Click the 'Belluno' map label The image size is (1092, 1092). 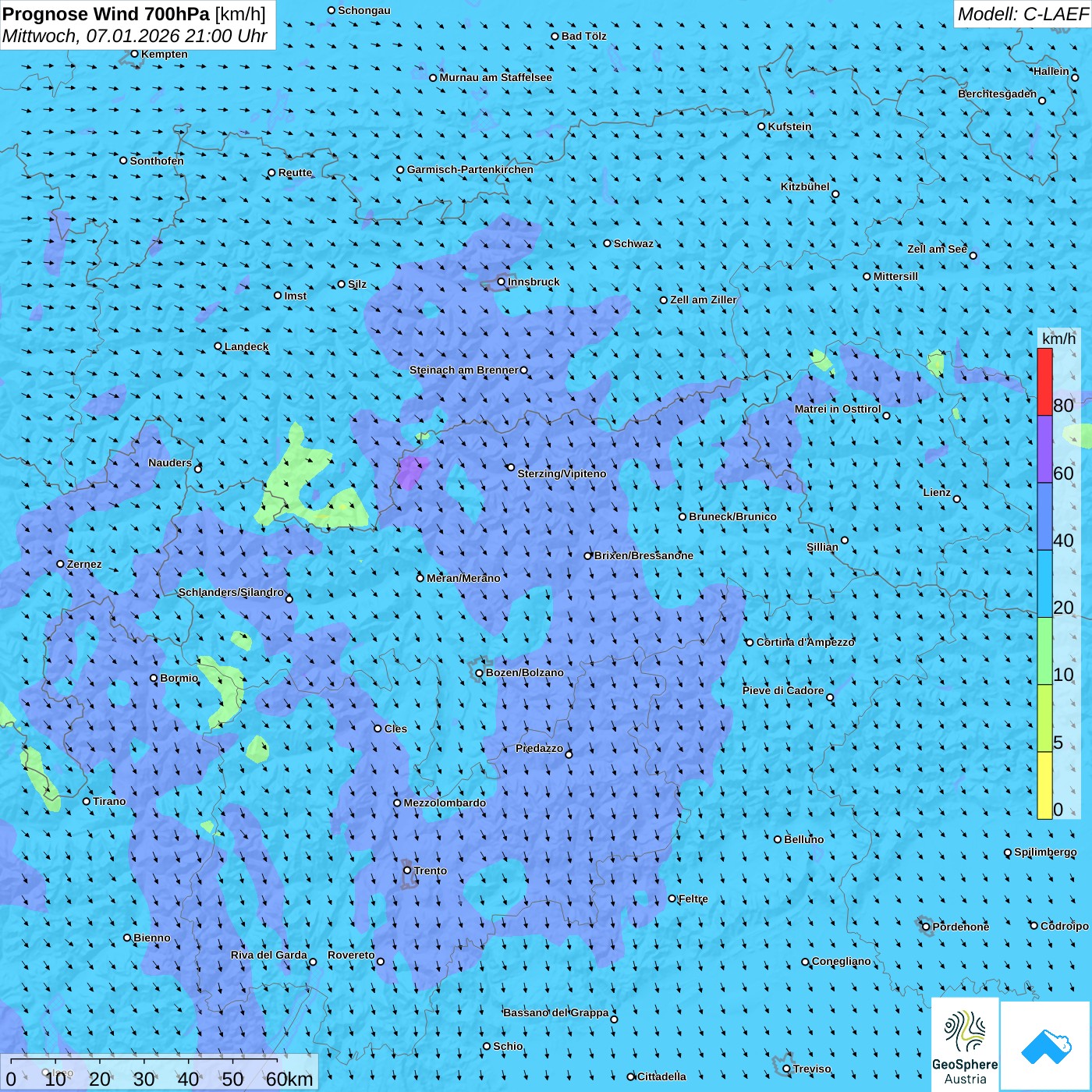click(803, 839)
